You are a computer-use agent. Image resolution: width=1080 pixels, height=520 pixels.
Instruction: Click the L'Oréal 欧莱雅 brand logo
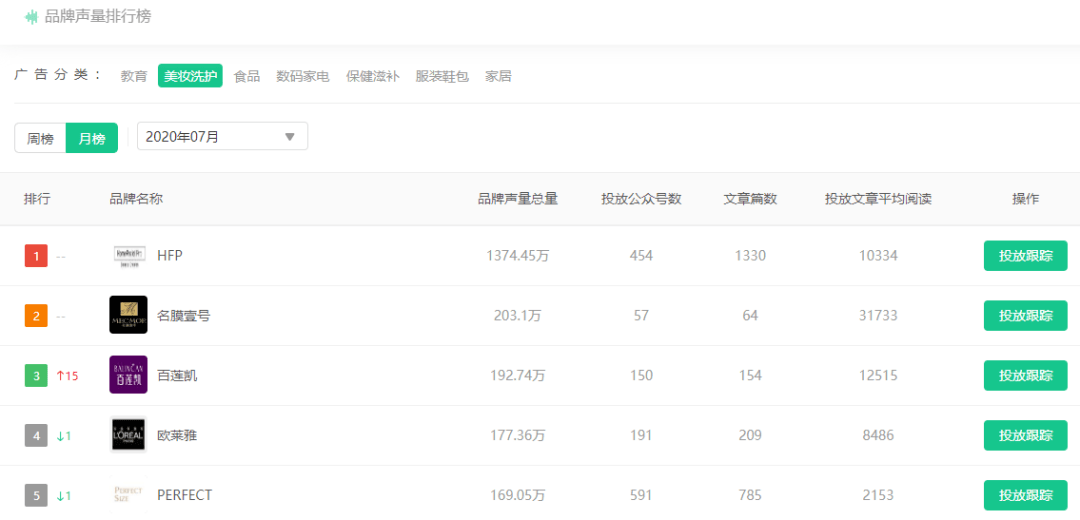pos(128,435)
